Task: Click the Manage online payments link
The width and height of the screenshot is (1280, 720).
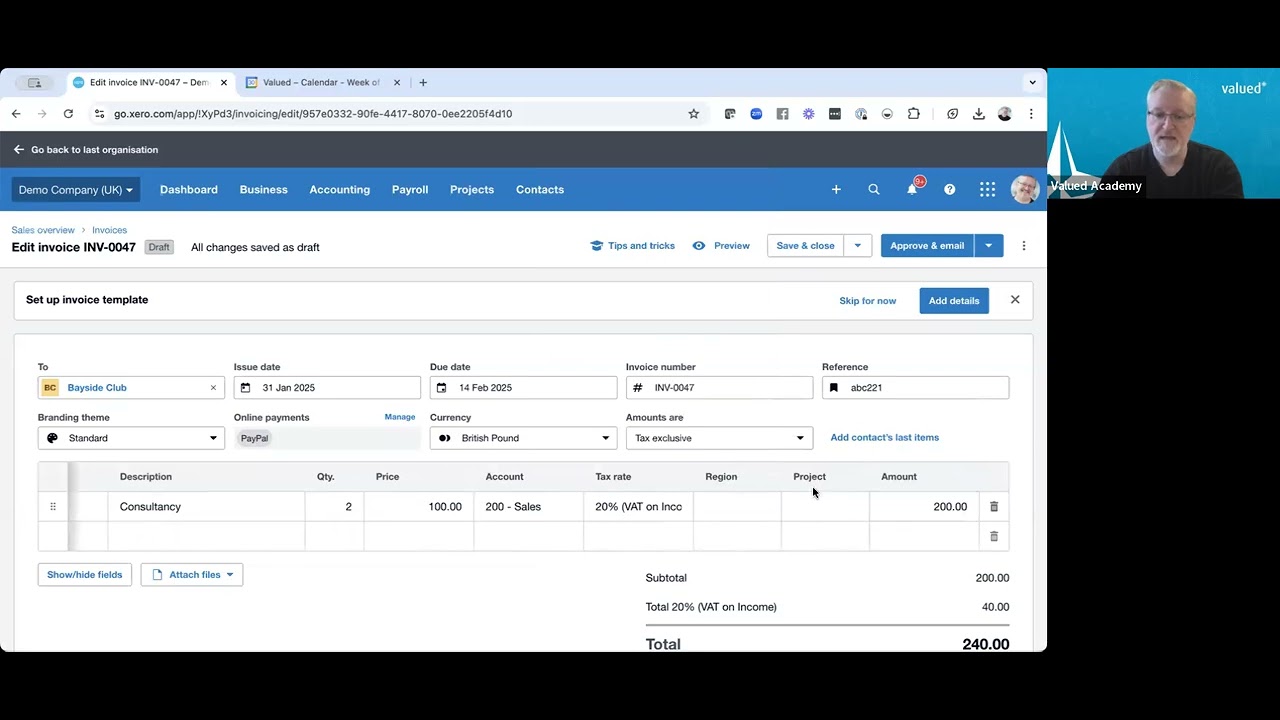Action: (x=400, y=417)
